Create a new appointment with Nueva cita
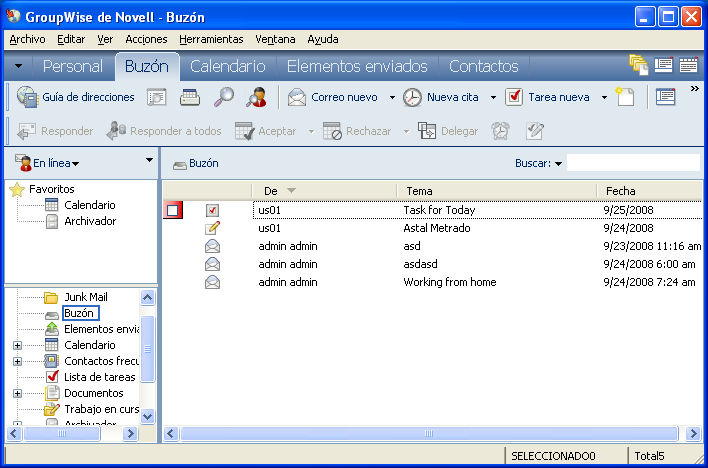The width and height of the screenshot is (708, 468). click(443, 97)
